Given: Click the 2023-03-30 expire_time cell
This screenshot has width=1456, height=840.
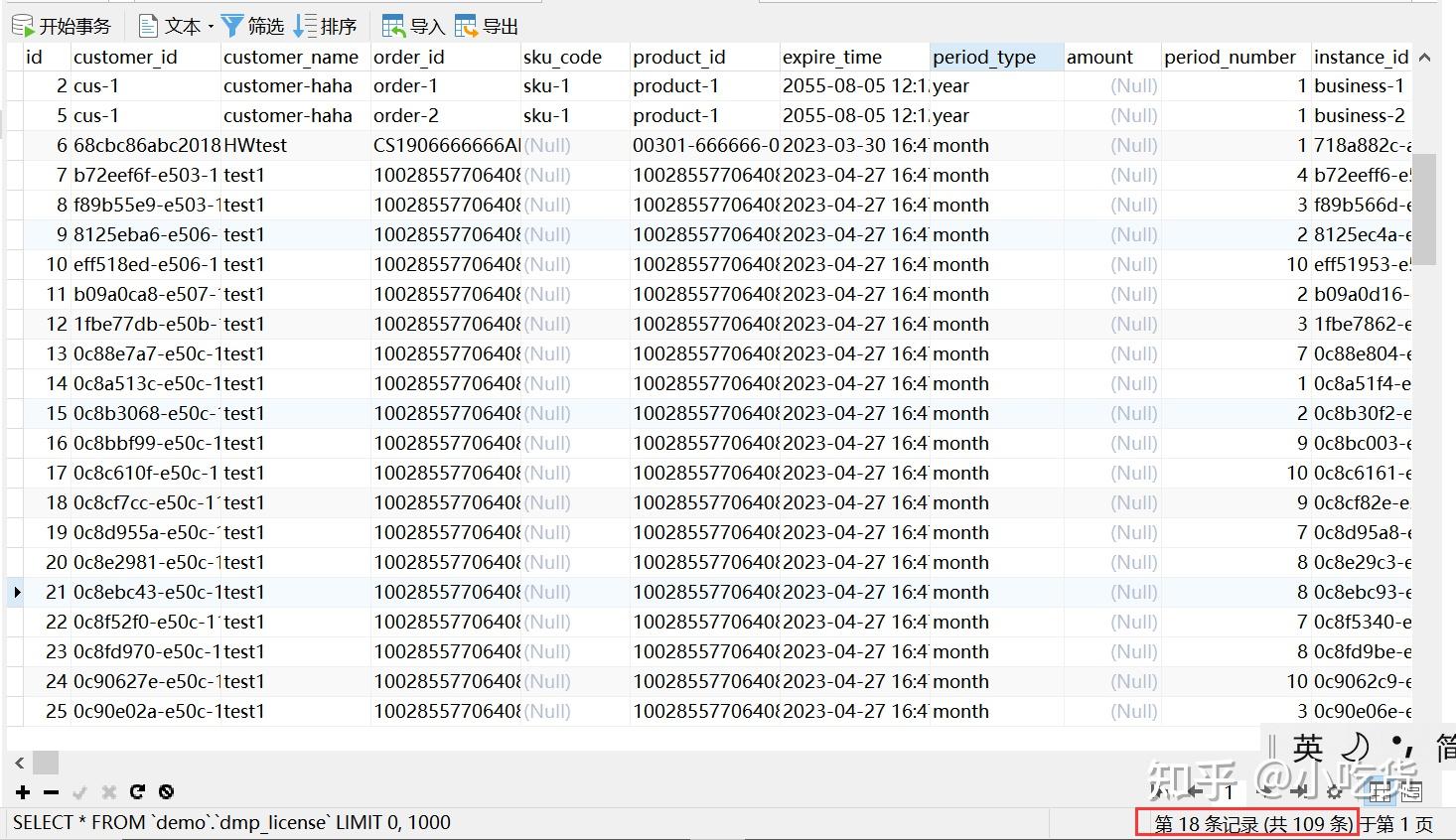Looking at the screenshot, I should point(855,145).
